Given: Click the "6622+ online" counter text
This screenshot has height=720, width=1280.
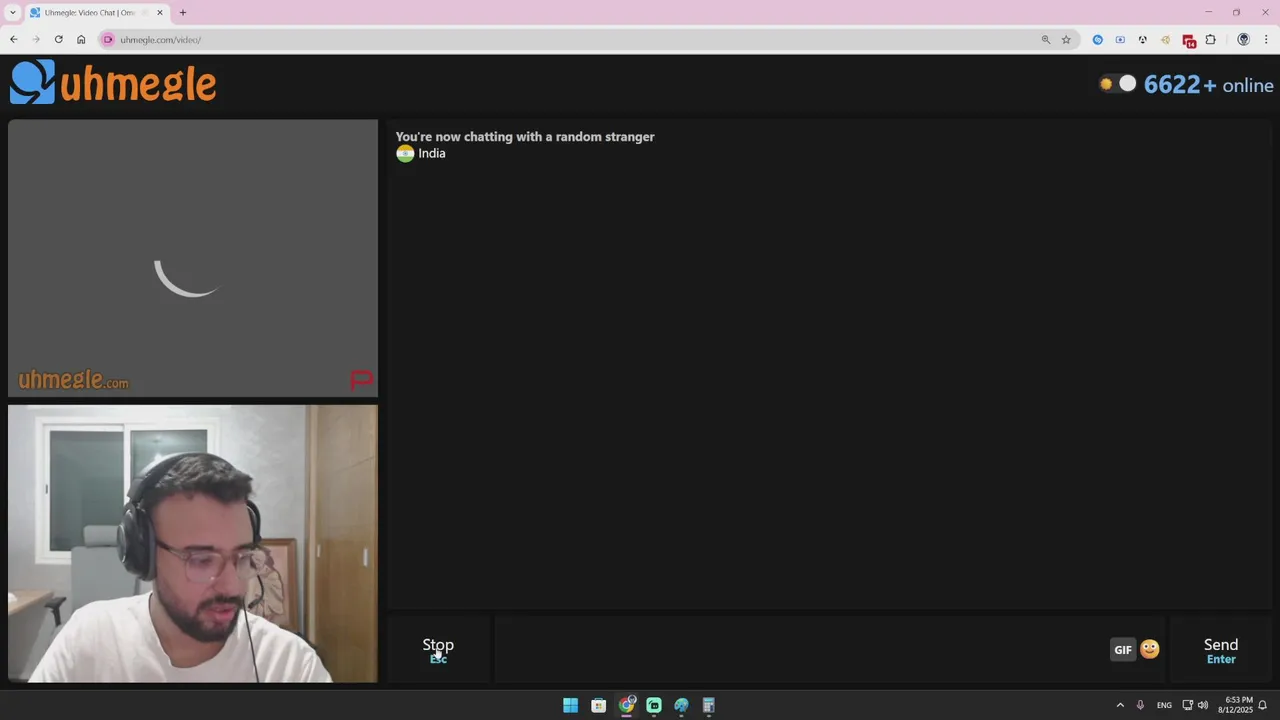Looking at the screenshot, I should (x=1208, y=85).
